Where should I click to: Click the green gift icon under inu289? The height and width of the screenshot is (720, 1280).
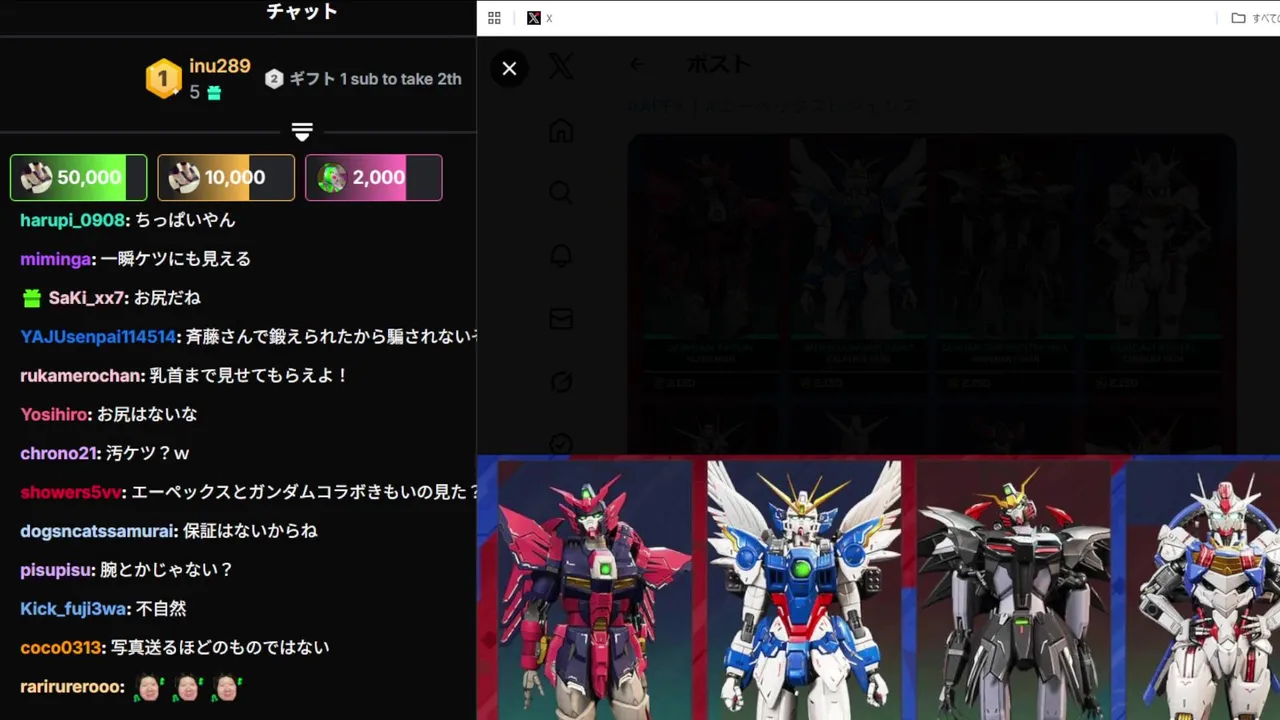(x=214, y=93)
